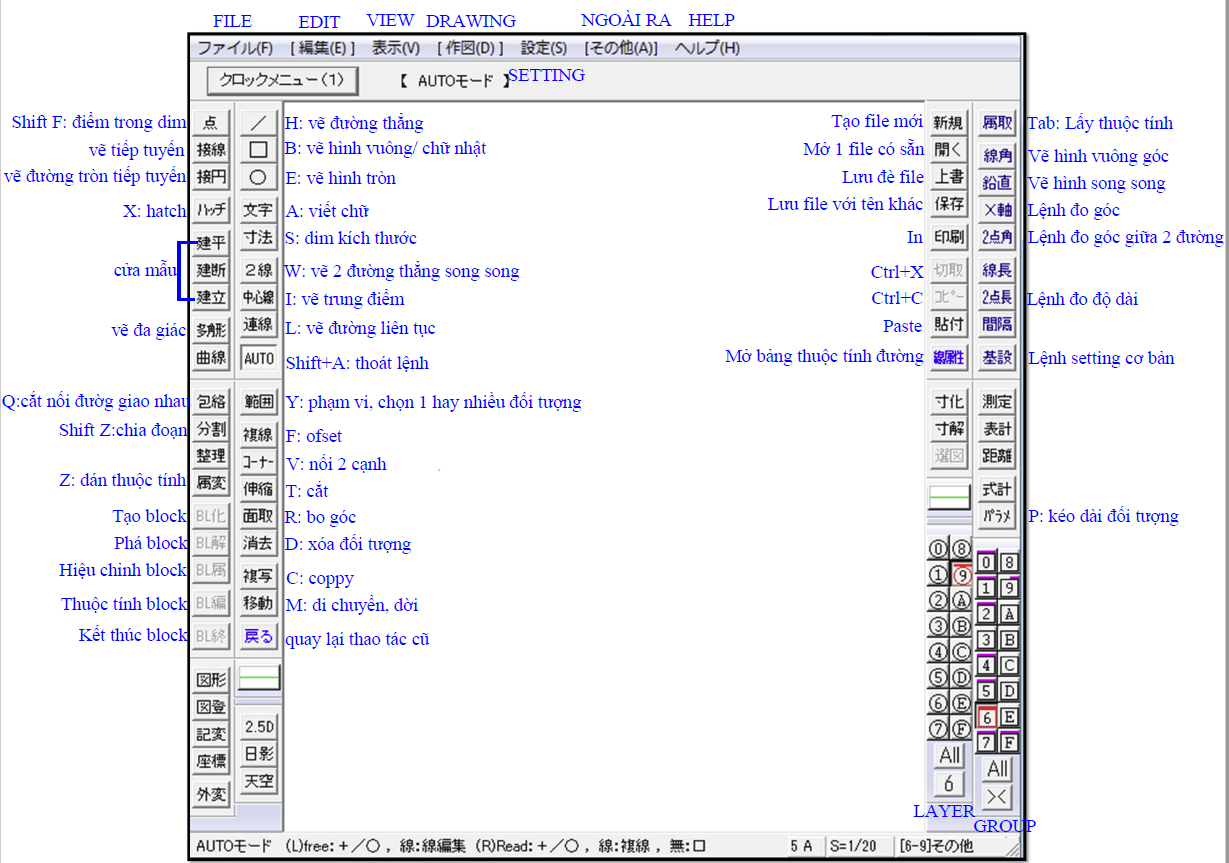The width and height of the screenshot is (1229, 863).
Task: Select the 2線 double line tool
Action: (259, 270)
